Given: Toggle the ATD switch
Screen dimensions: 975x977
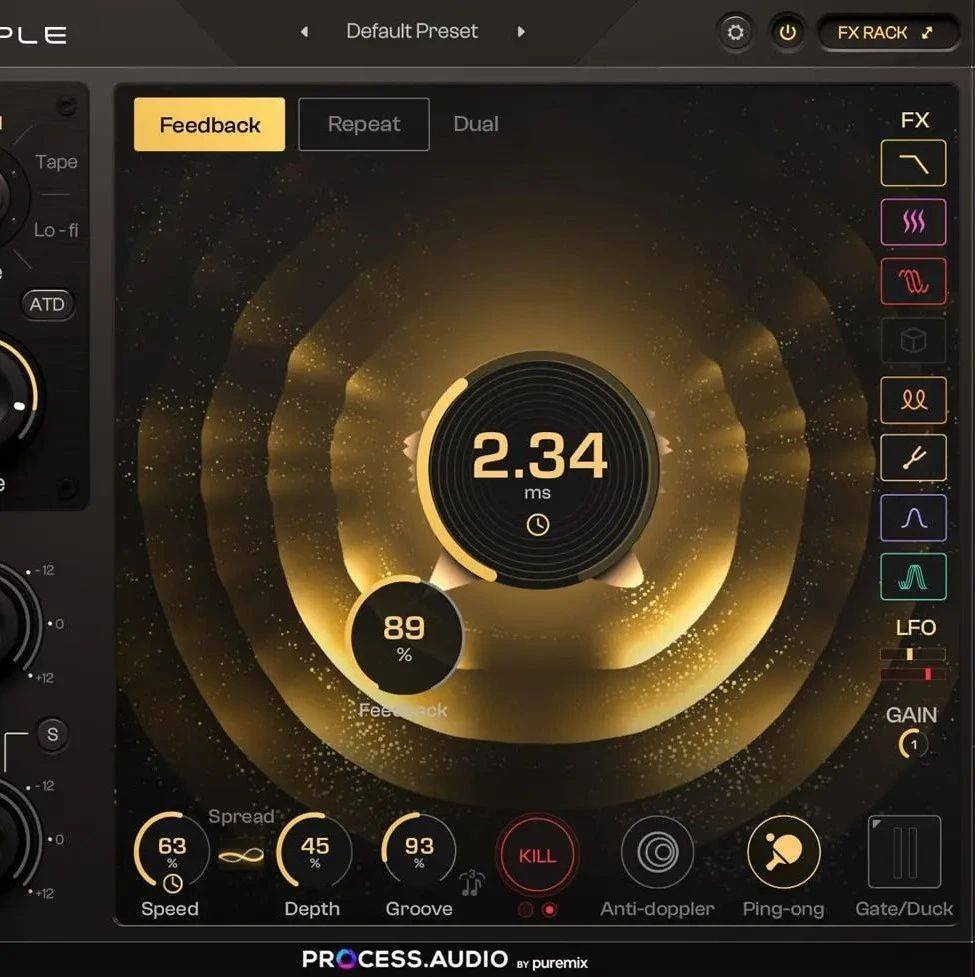Looking at the screenshot, I should click(x=48, y=304).
